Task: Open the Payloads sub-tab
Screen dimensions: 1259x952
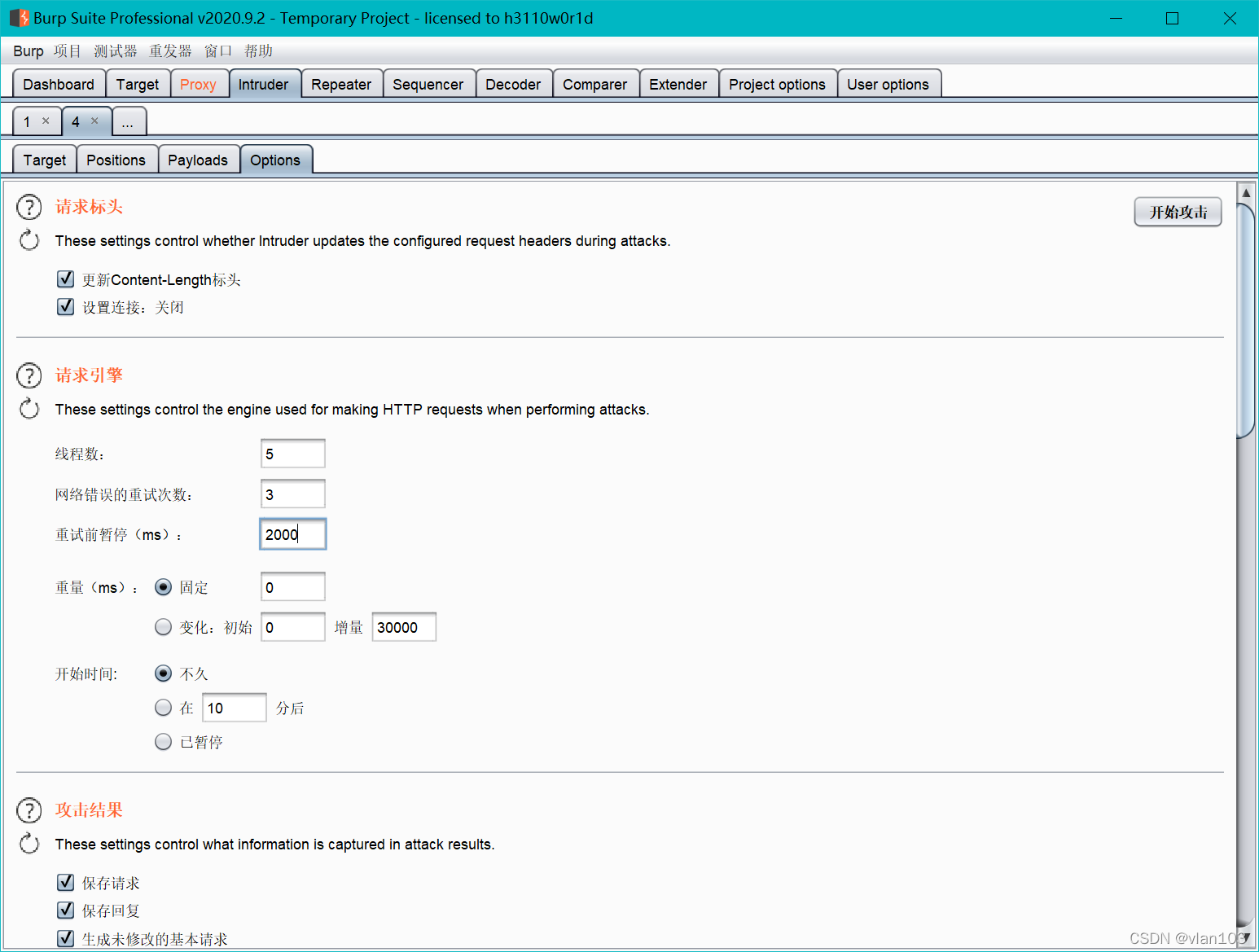Action: pyautogui.click(x=198, y=160)
